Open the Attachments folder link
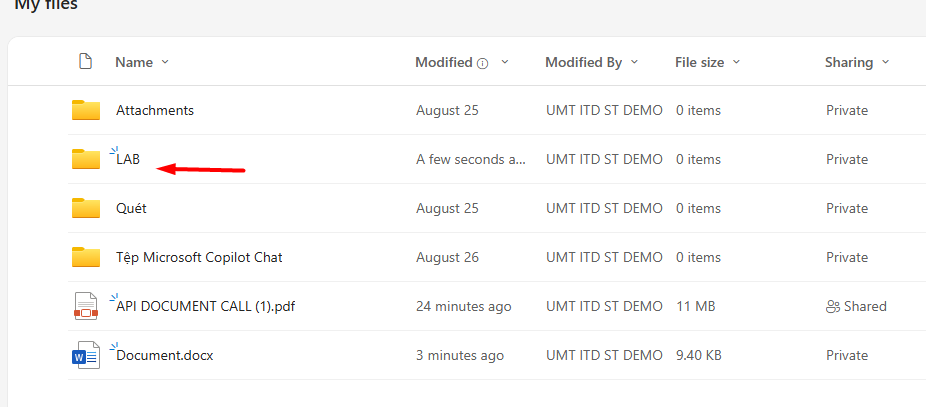 (155, 110)
